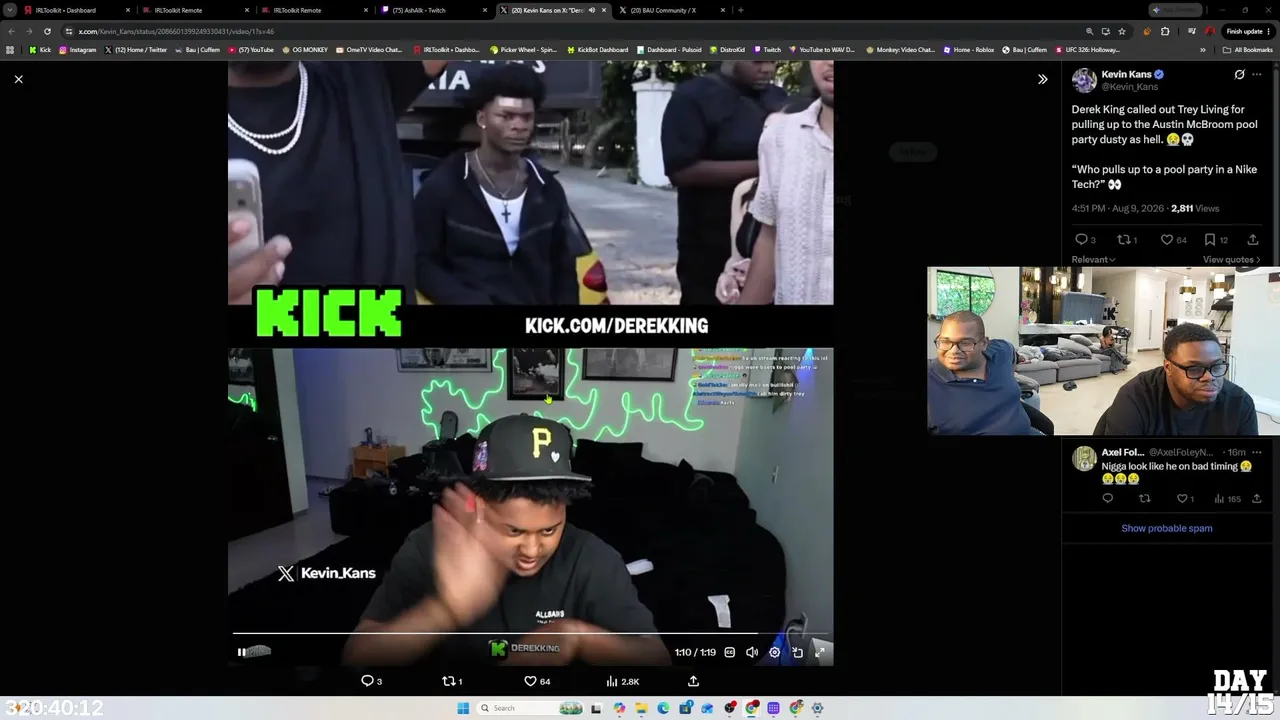The height and width of the screenshot is (720, 1280).
Task: Show probable spam replies
Action: [x=1167, y=528]
